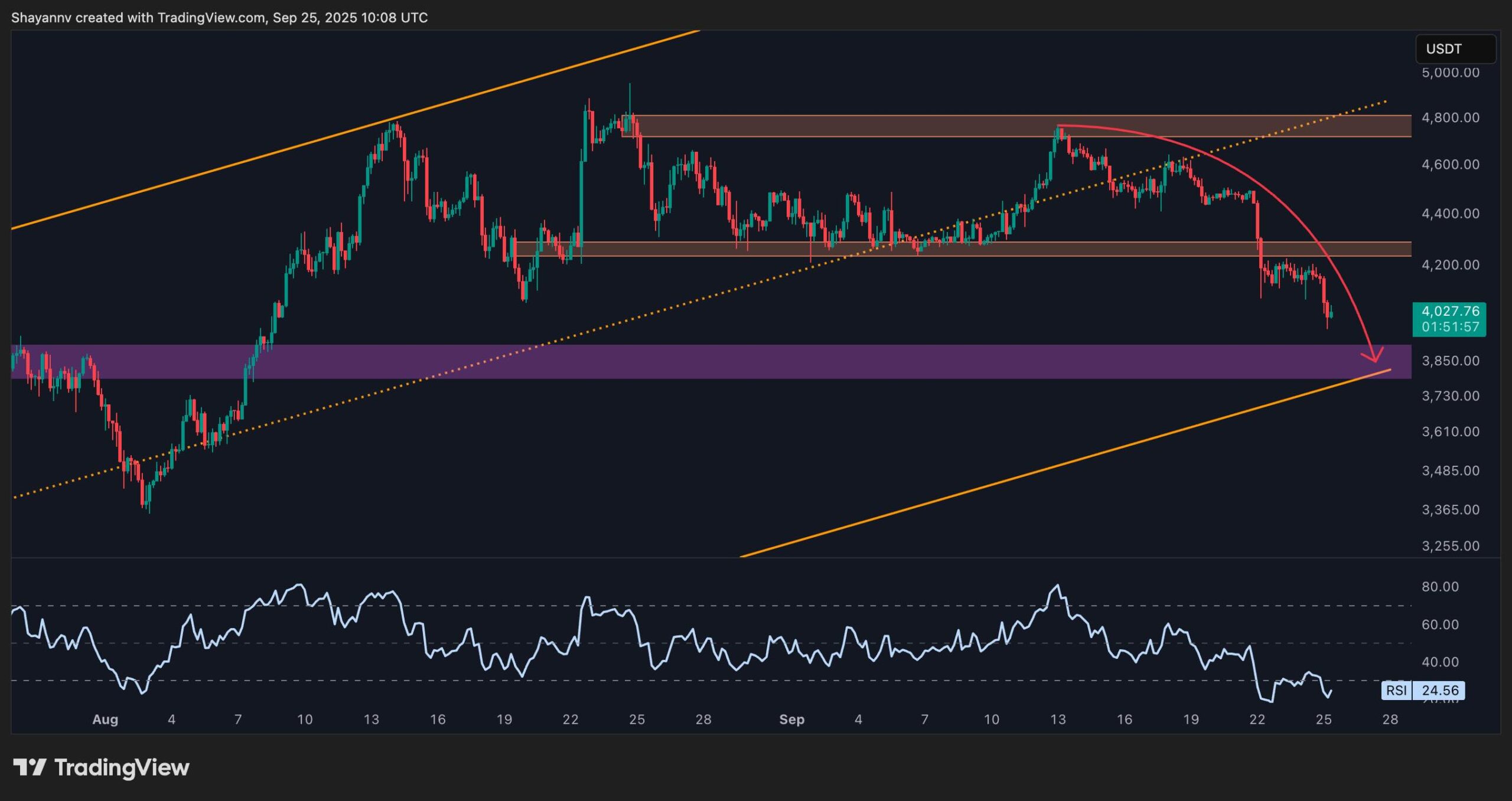Image resolution: width=1512 pixels, height=801 pixels.
Task: Select the USDT currency label
Action: [x=1443, y=49]
